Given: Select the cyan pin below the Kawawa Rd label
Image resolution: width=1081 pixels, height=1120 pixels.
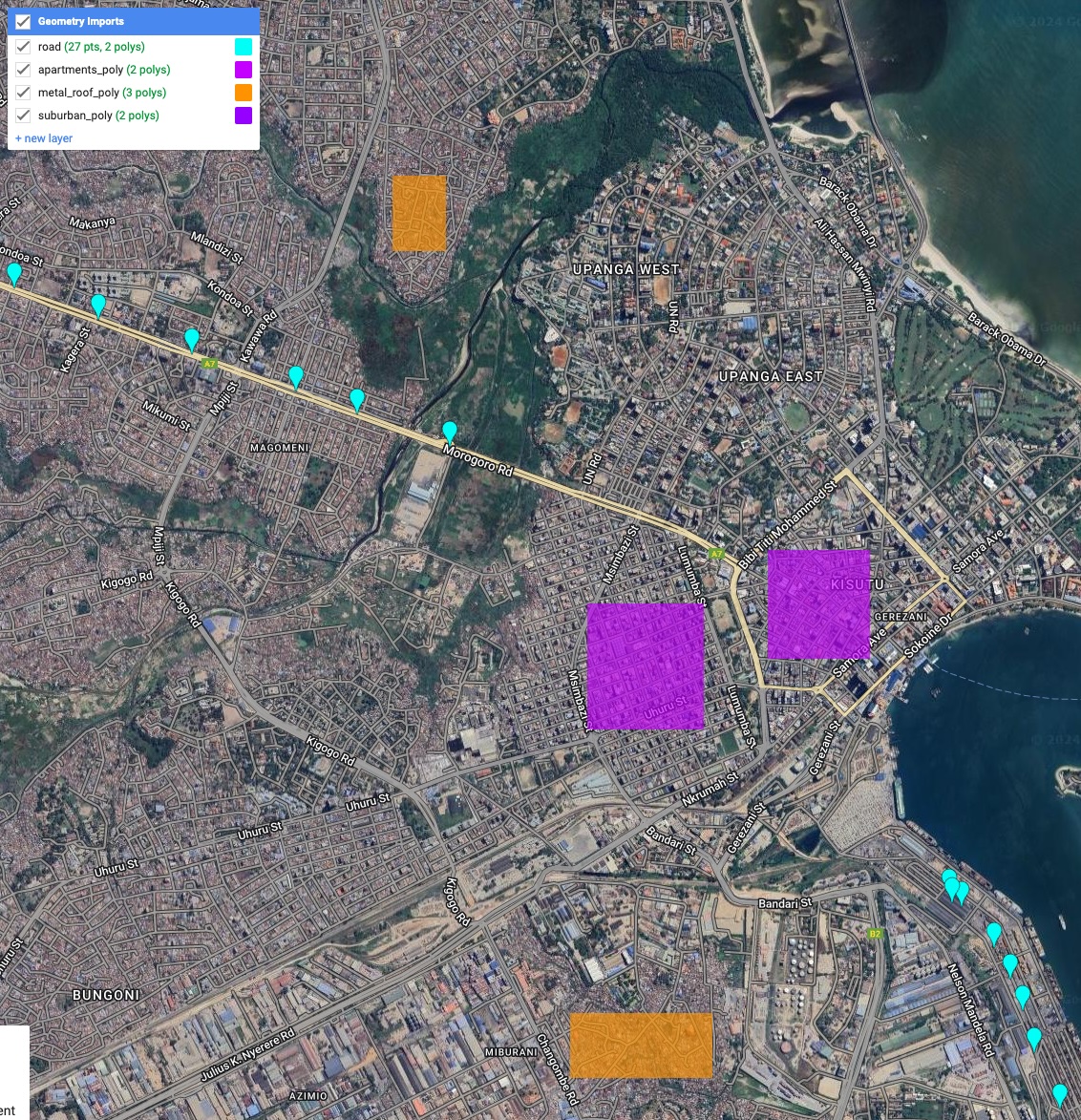Looking at the screenshot, I should pyautogui.click(x=296, y=377).
